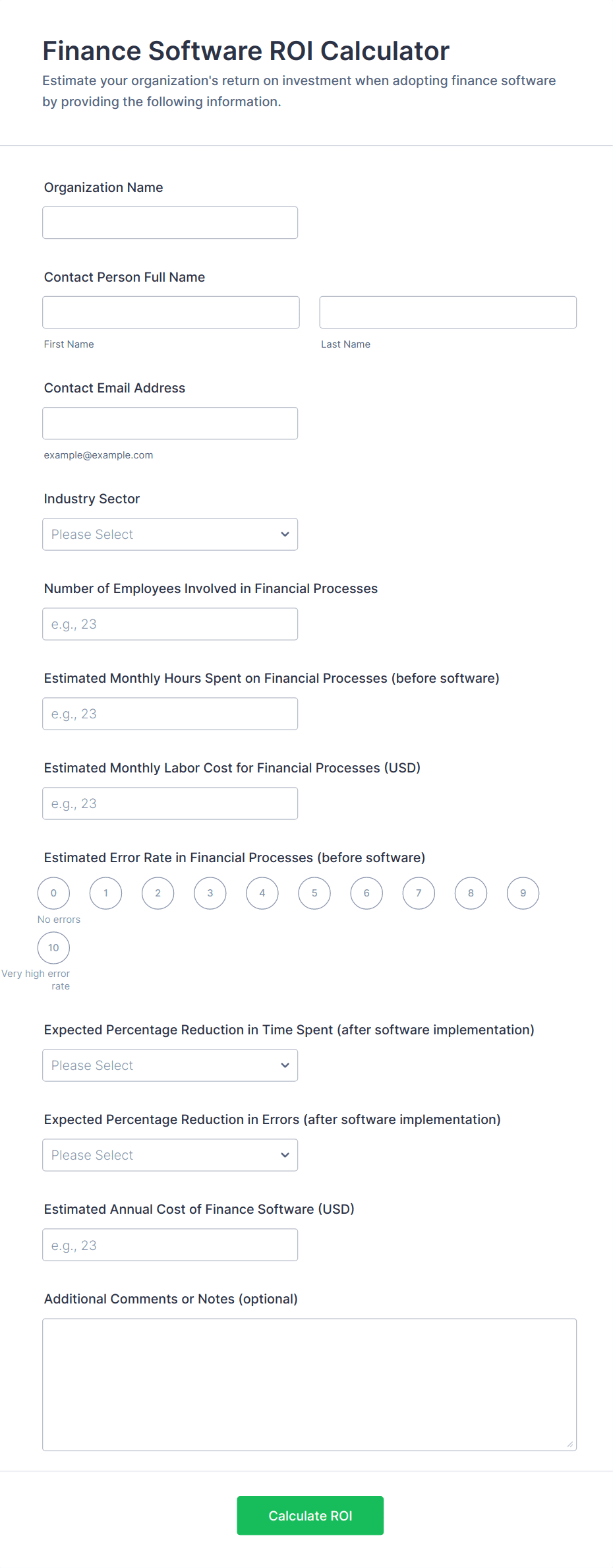Click the Annual Cost of Software field
Viewport: 613px width, 1568px height.
coord(170,1245)
